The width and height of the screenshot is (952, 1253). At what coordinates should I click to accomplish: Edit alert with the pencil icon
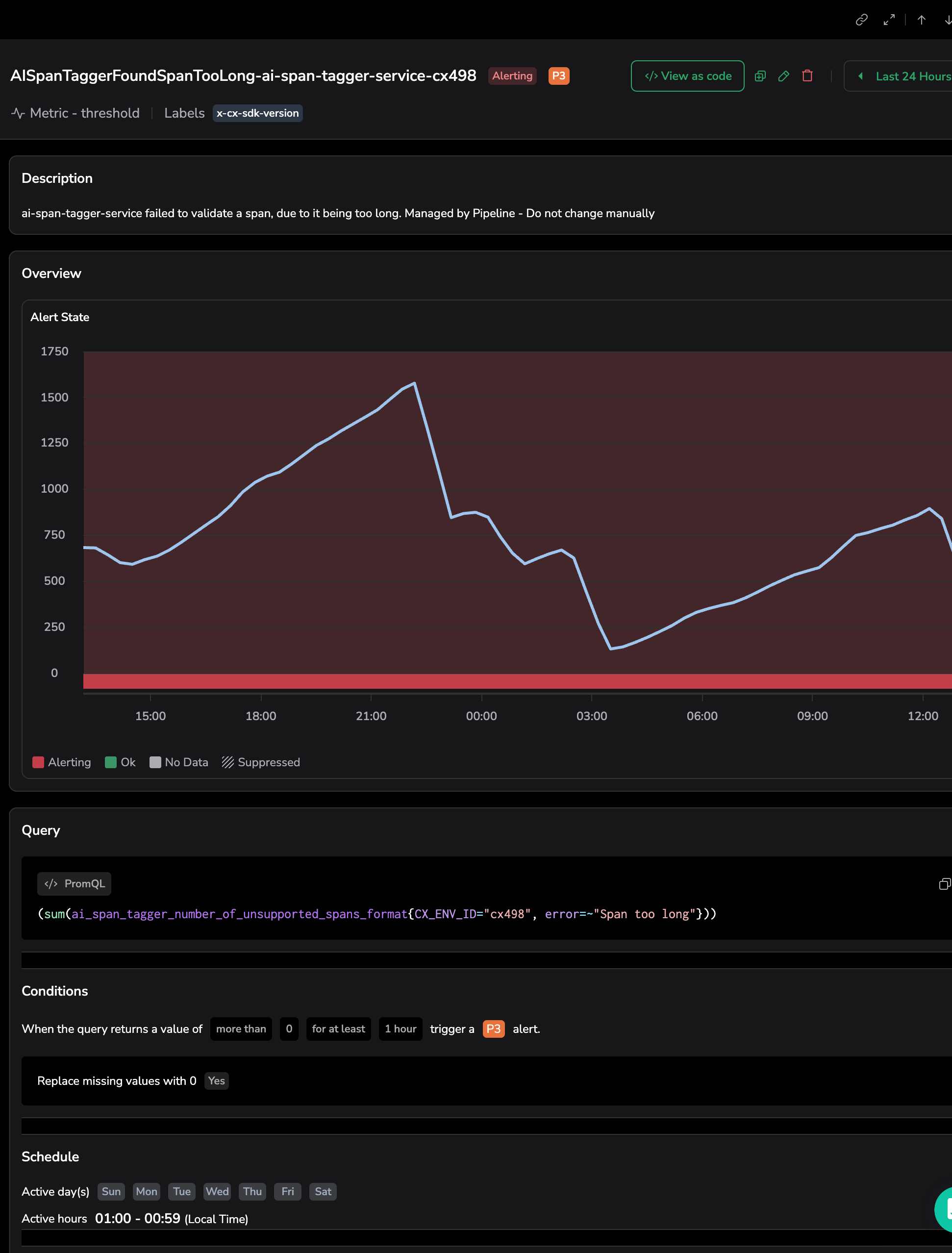point(784,76)
